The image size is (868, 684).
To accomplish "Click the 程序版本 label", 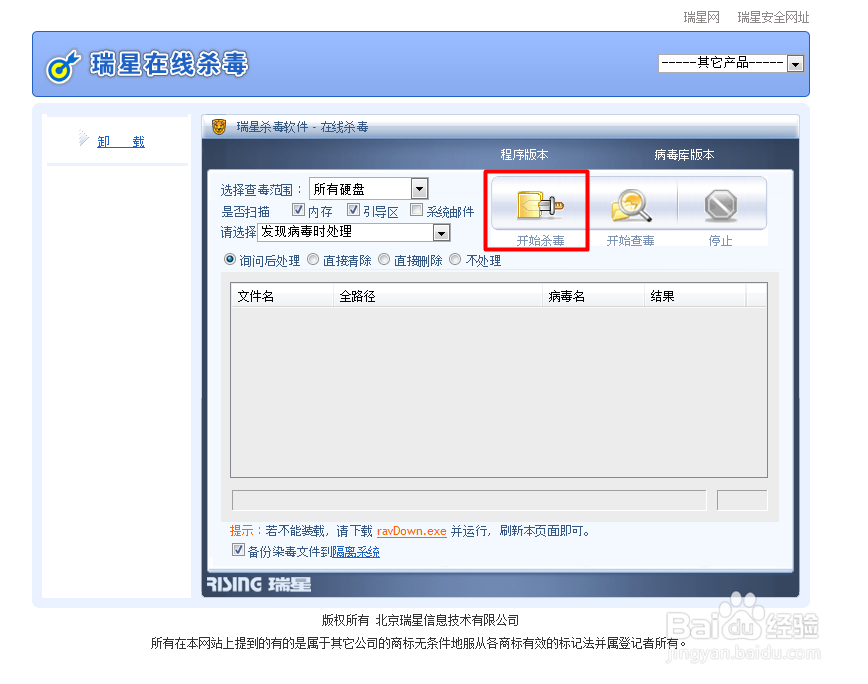I will coord(524,155).
